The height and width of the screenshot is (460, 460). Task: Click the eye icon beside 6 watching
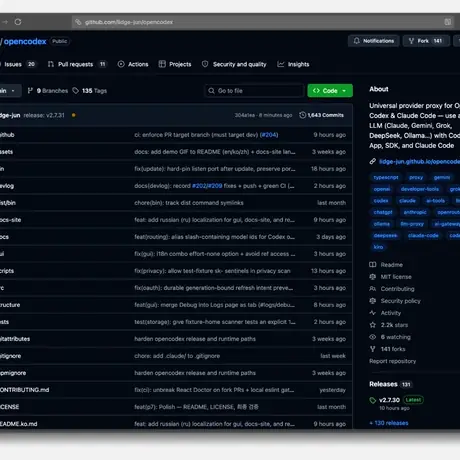click(373, 337)
